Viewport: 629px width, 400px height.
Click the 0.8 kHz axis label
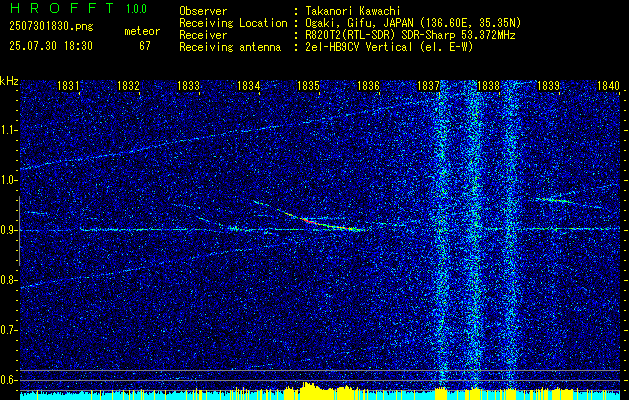tap(8, 280)
